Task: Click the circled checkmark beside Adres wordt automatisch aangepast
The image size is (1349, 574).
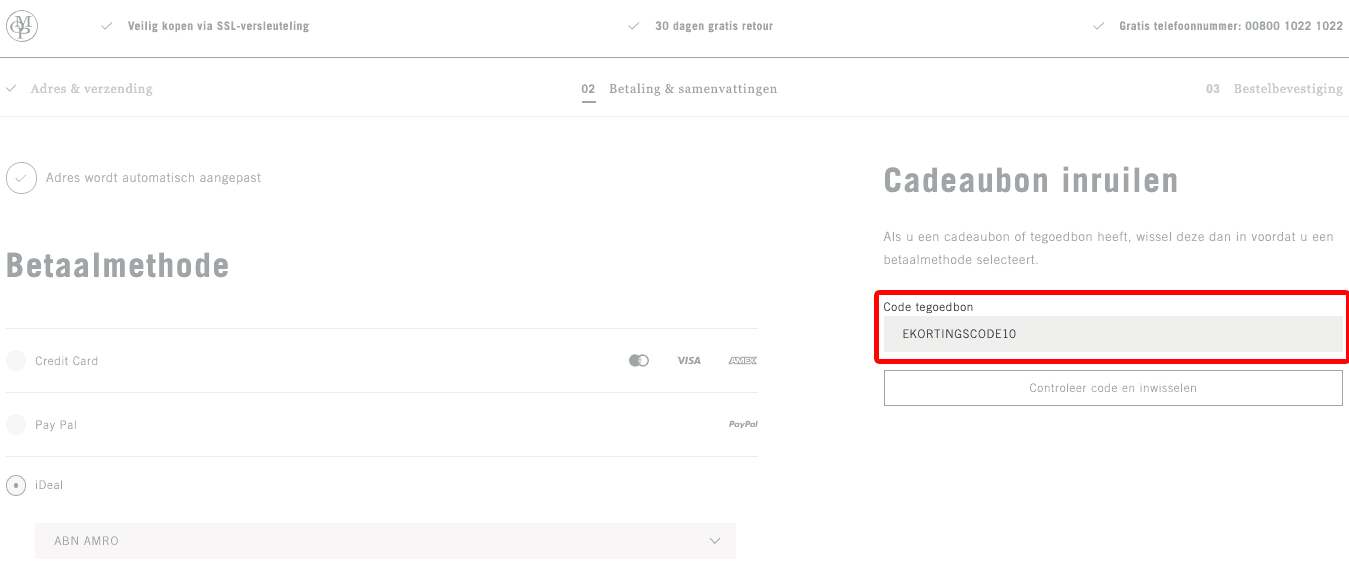Action: coord(22,178)
